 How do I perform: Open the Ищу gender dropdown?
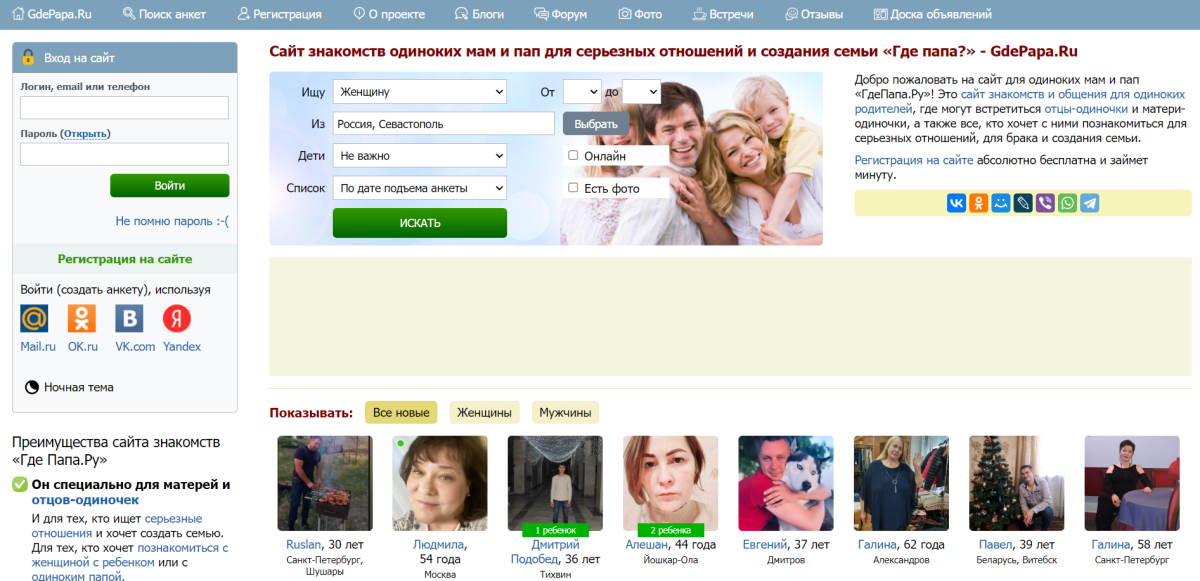click(x=420, y=91)
